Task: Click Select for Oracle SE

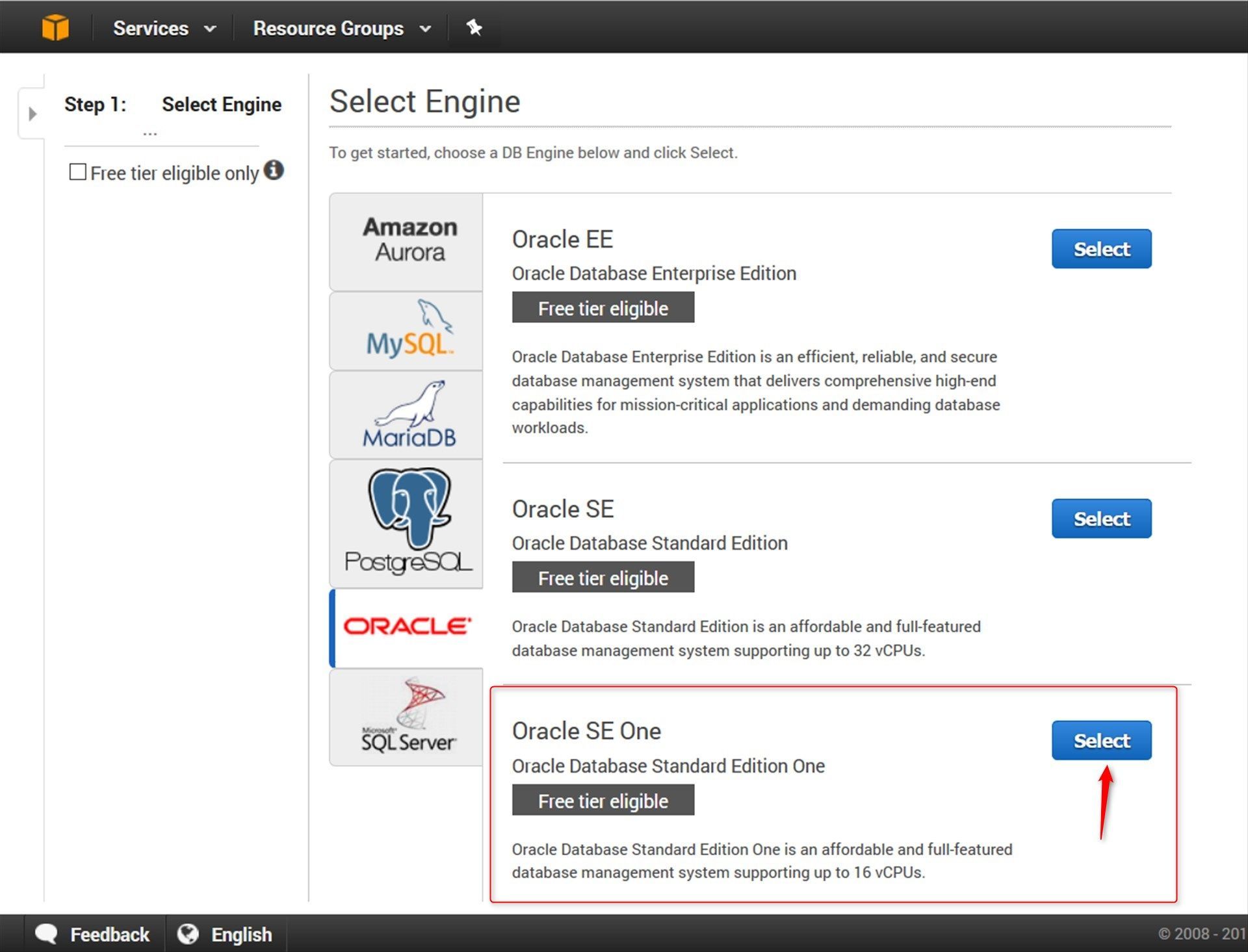Action: tap(1101, 519)
